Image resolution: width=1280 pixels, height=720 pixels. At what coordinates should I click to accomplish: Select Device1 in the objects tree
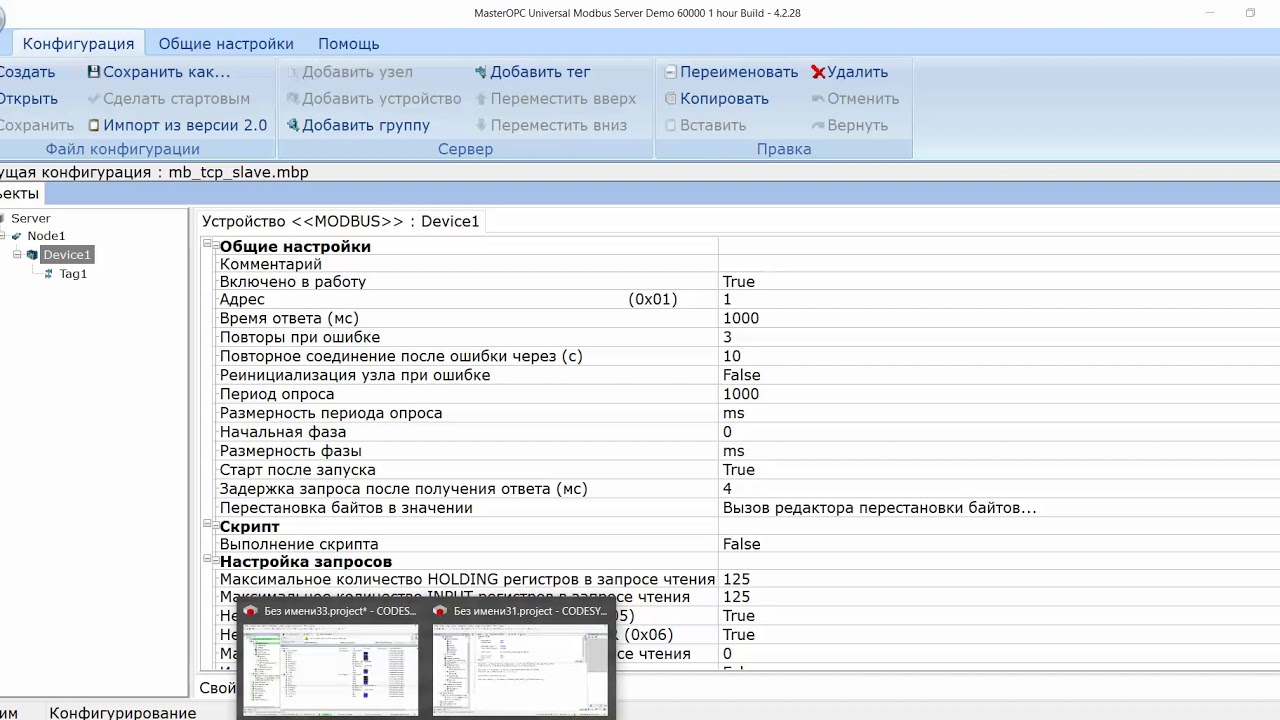tap(67, 255)
